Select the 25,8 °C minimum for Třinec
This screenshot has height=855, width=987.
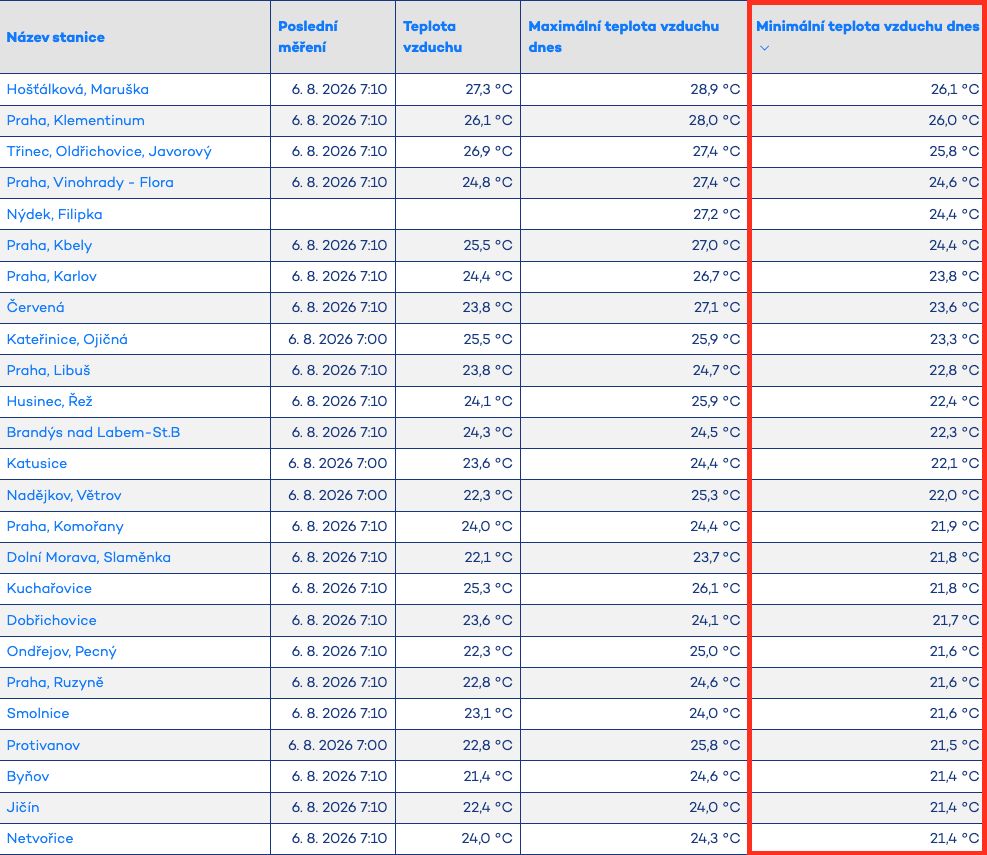954,152
